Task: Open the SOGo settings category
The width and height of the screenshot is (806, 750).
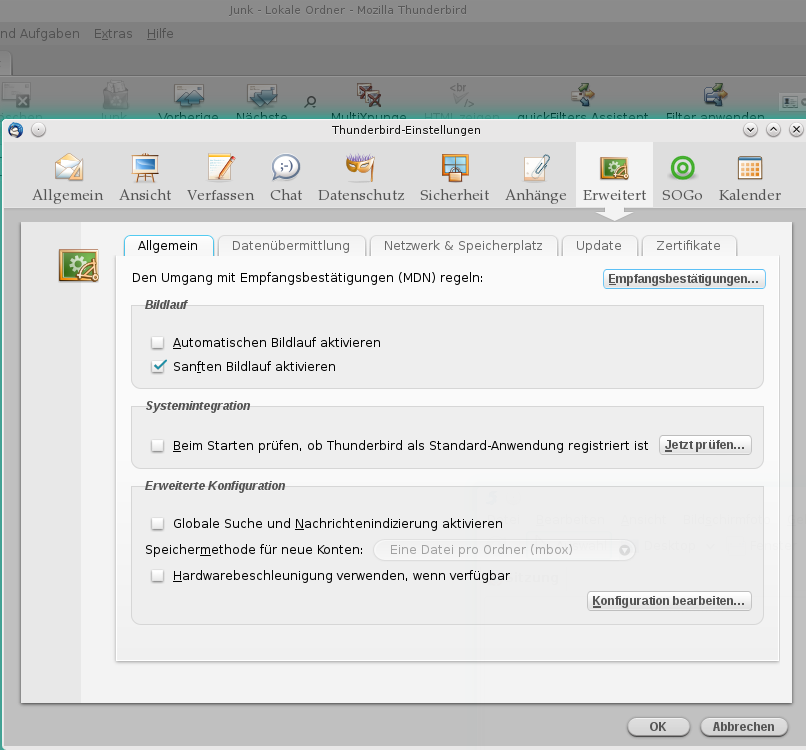Action: 682,177
